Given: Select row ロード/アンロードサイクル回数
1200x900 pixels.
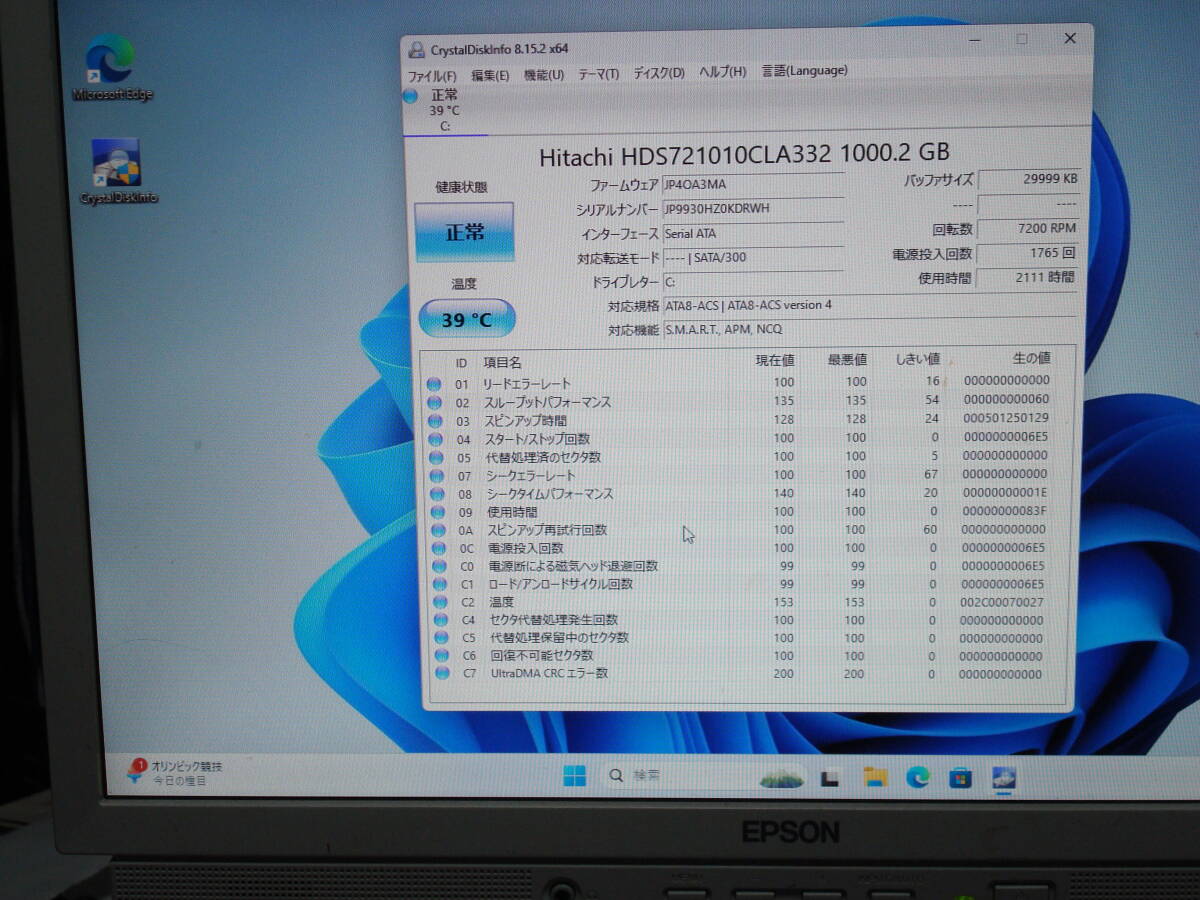Looking at the screenshot, I should [x=747, y=584].
